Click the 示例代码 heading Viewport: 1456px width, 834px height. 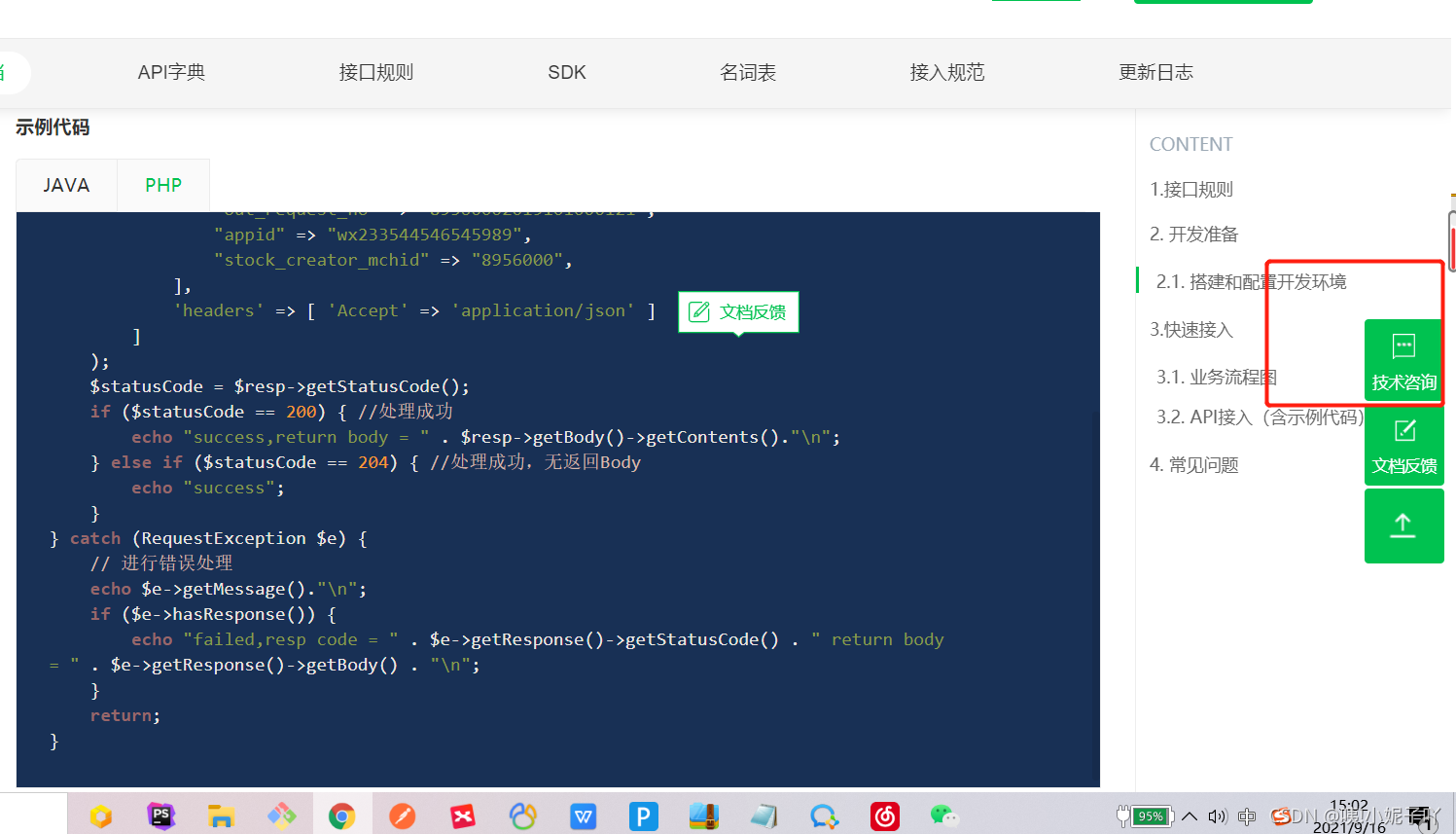pyautogui.click(x=53, y=127)
